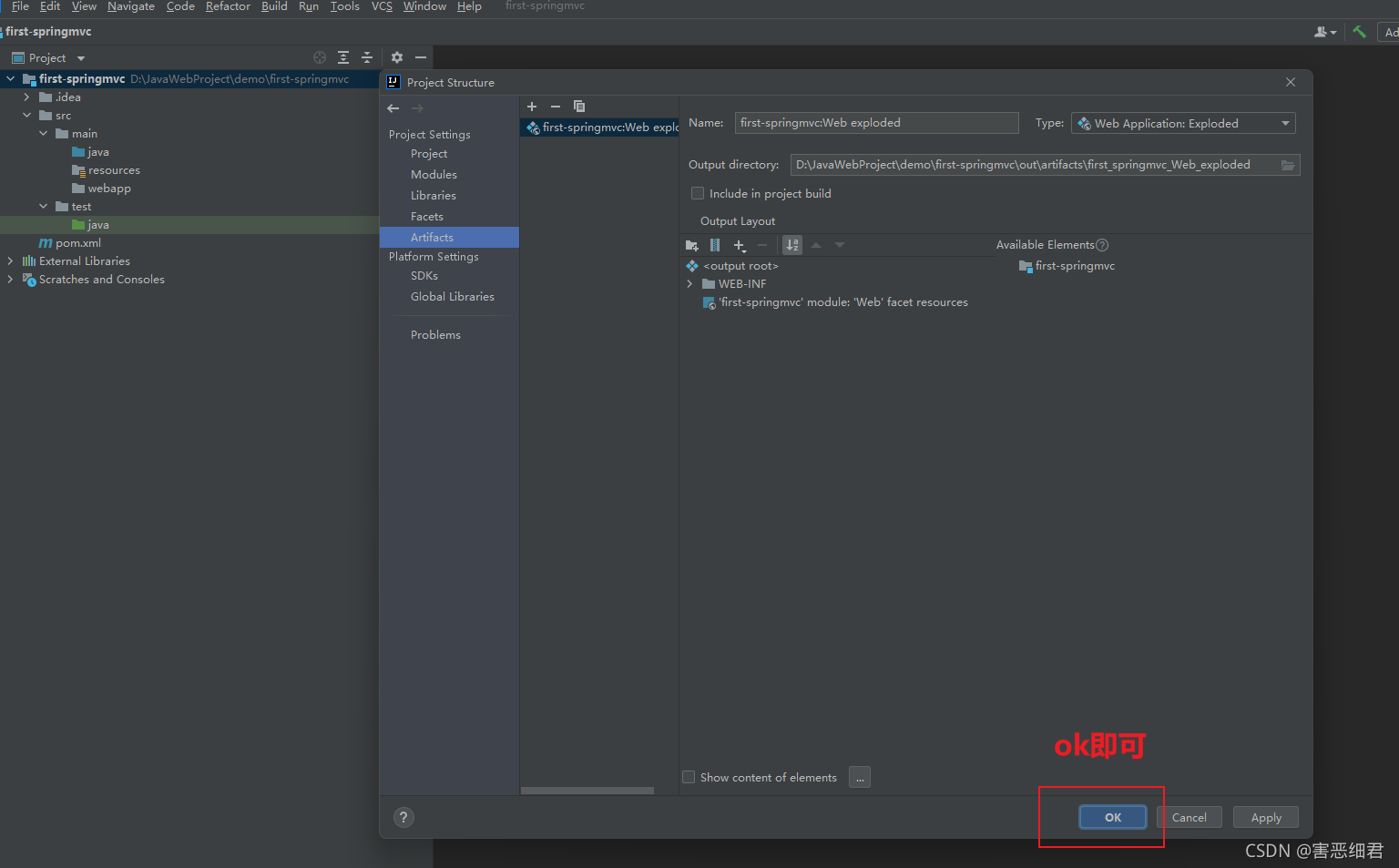Select the pom.xml Maven file
This screenshot has height=868, width=1399.
click(70, 243)
